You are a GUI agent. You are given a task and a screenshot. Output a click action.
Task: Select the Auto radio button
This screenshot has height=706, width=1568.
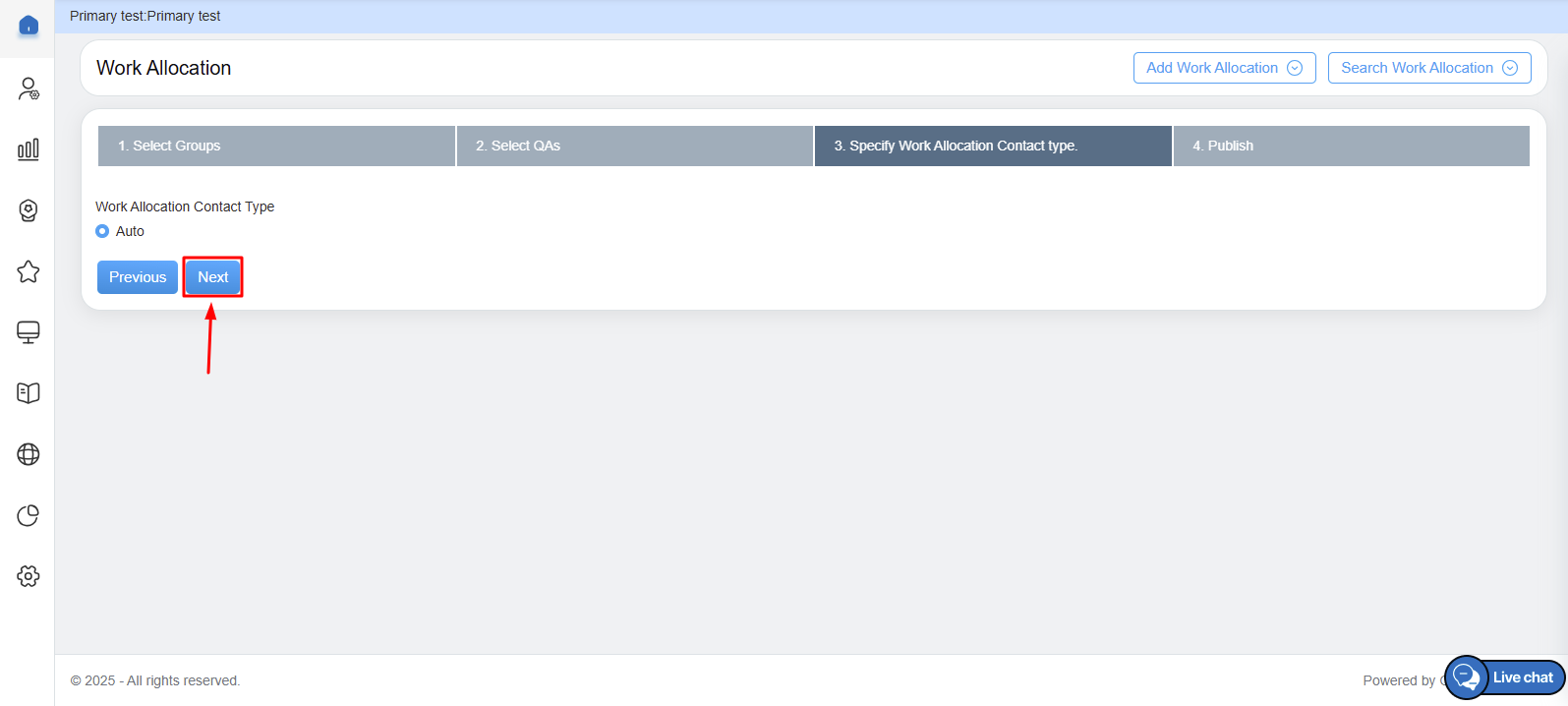point(102,231)
